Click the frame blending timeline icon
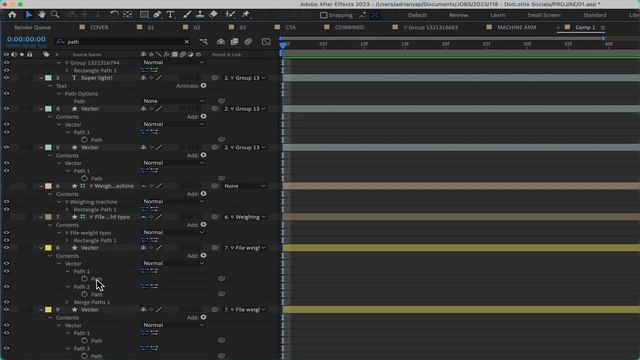This screenshot has width=640, height=360. [x=234, y=42]
